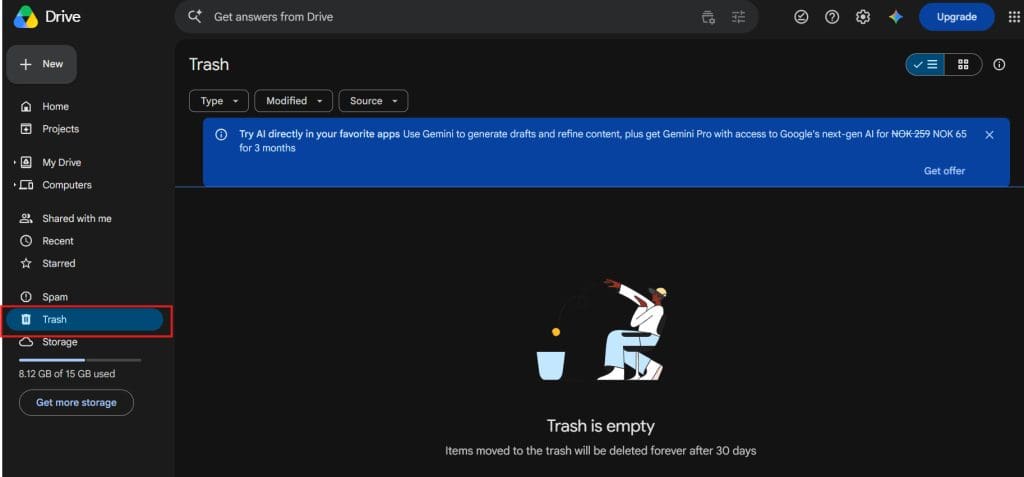The image size is (1024, 477).
Task: Open advanced search filter sliders icon
Action: (738, 17)
